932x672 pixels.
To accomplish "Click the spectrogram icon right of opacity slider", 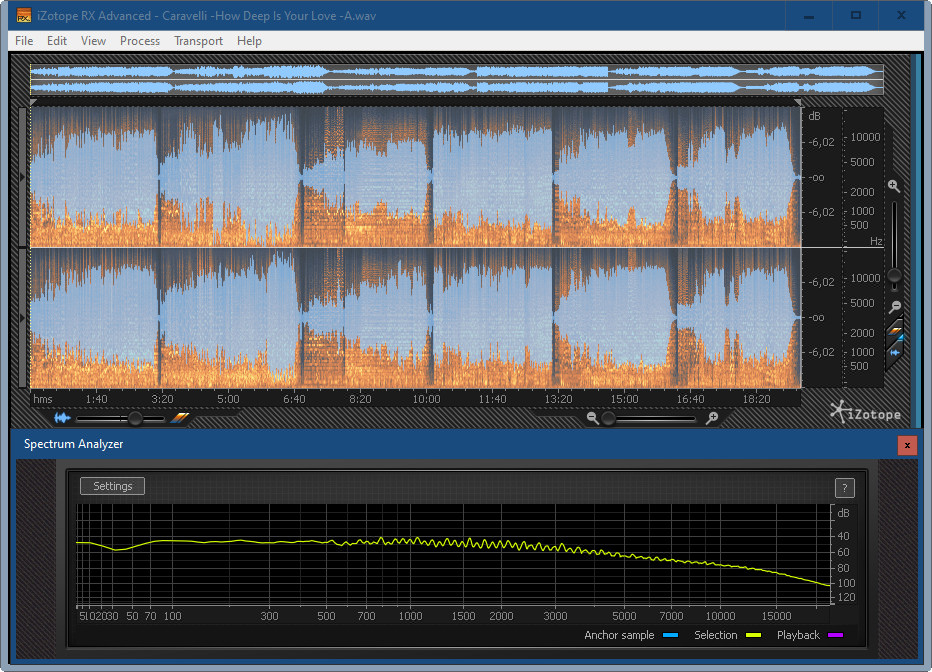I will point(181,418).
